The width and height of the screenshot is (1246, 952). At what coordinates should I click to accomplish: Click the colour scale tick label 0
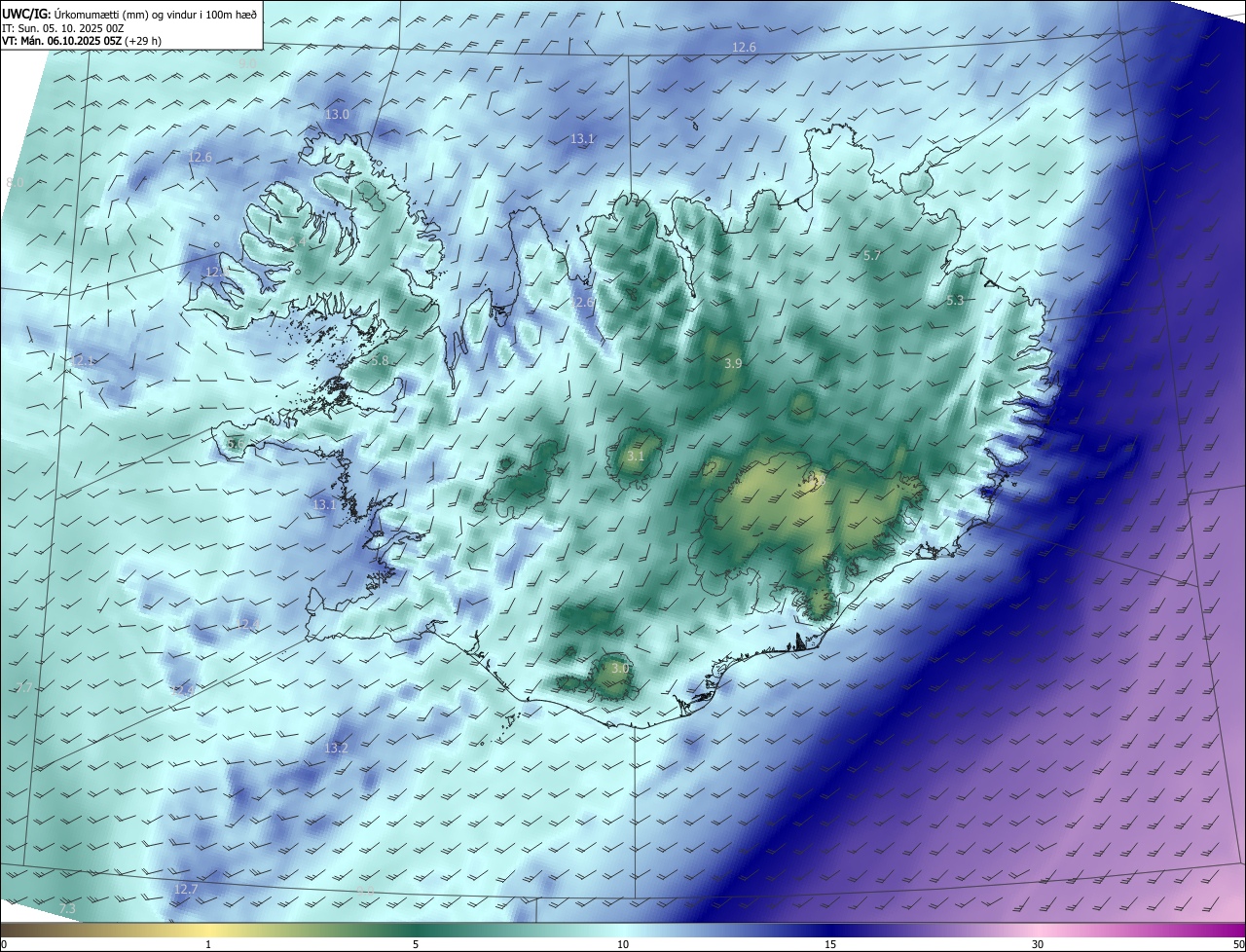4,944
